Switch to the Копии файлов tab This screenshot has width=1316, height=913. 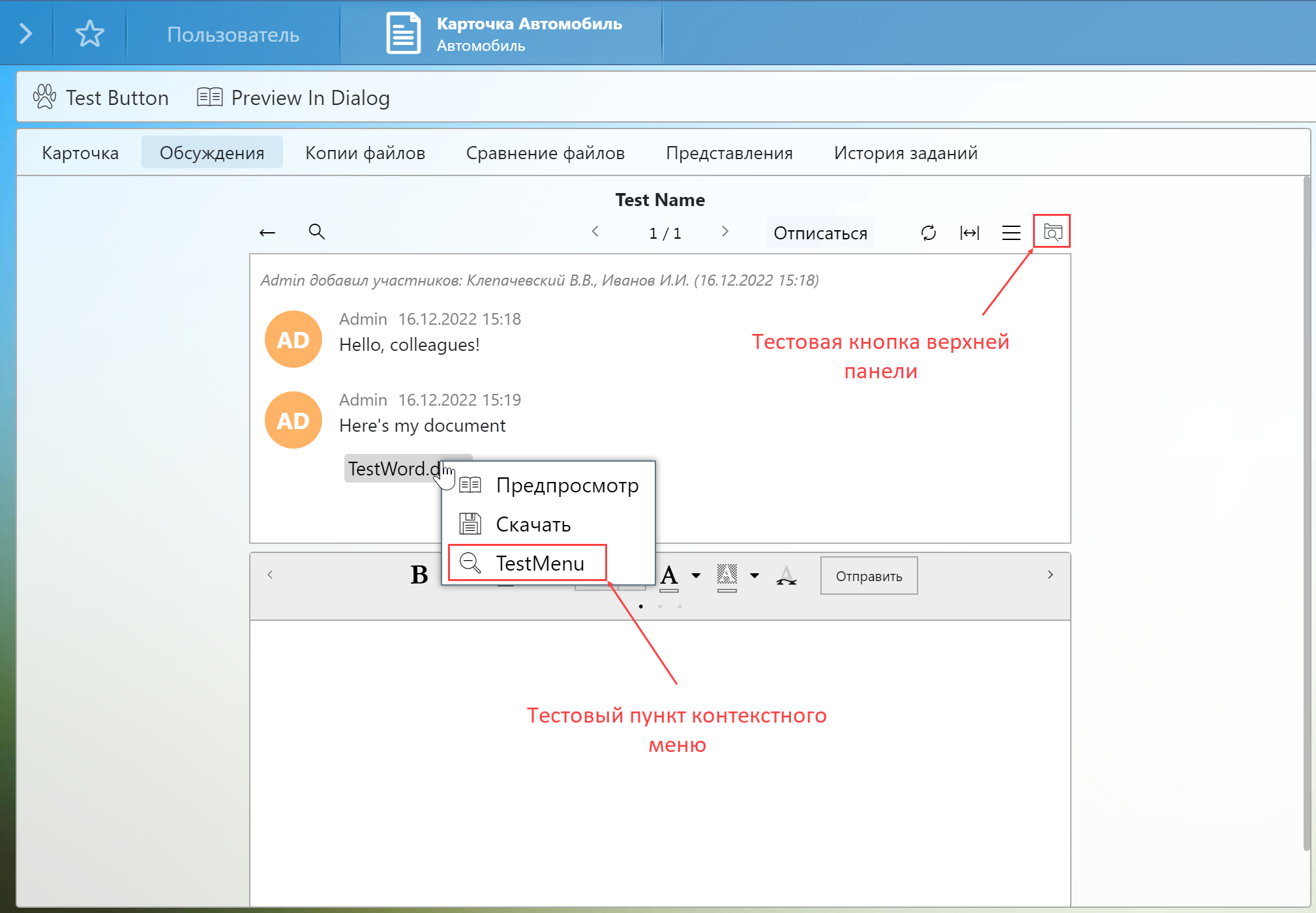click(365, 153)
